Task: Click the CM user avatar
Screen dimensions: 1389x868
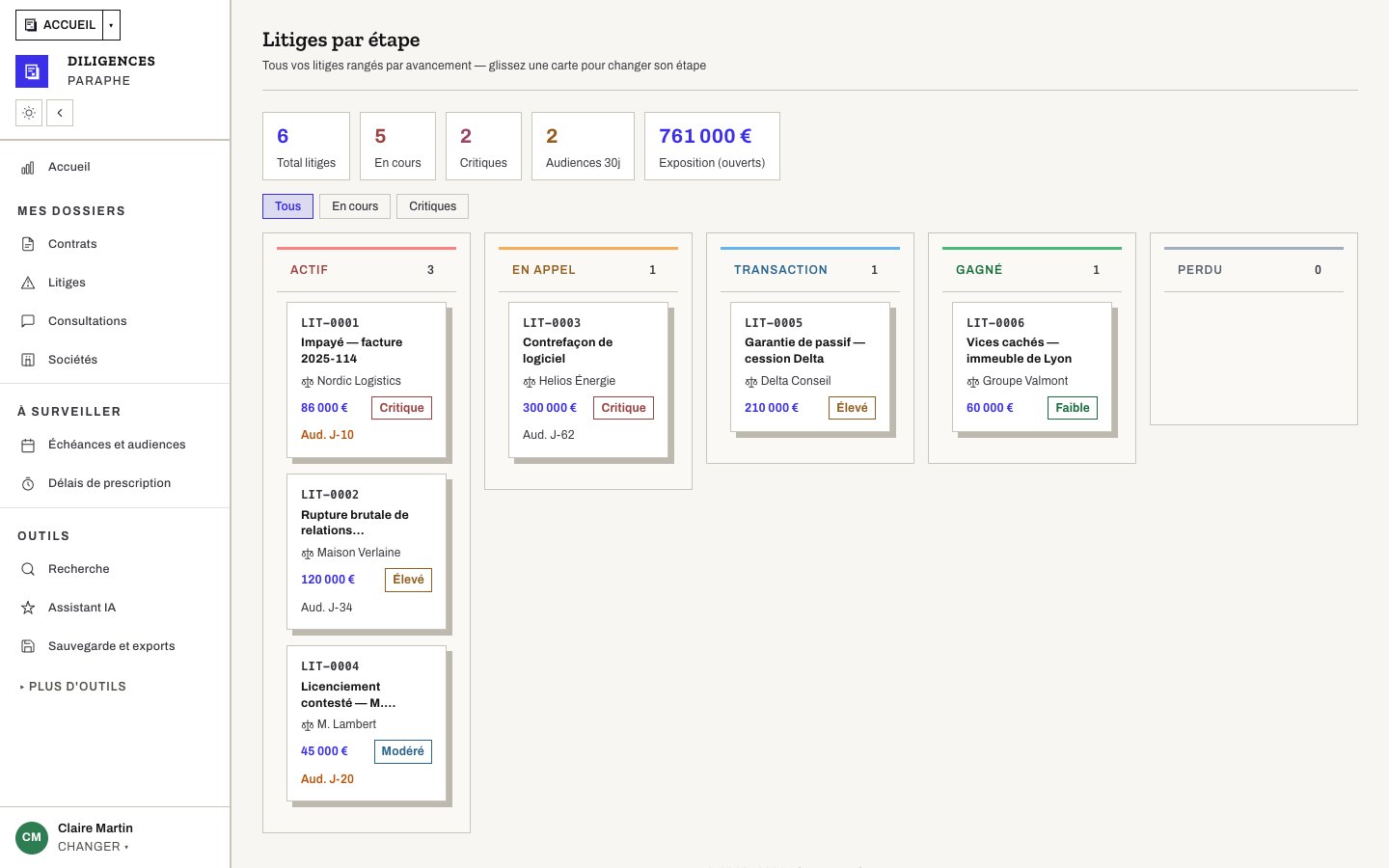Action: [x=32, y=837]
